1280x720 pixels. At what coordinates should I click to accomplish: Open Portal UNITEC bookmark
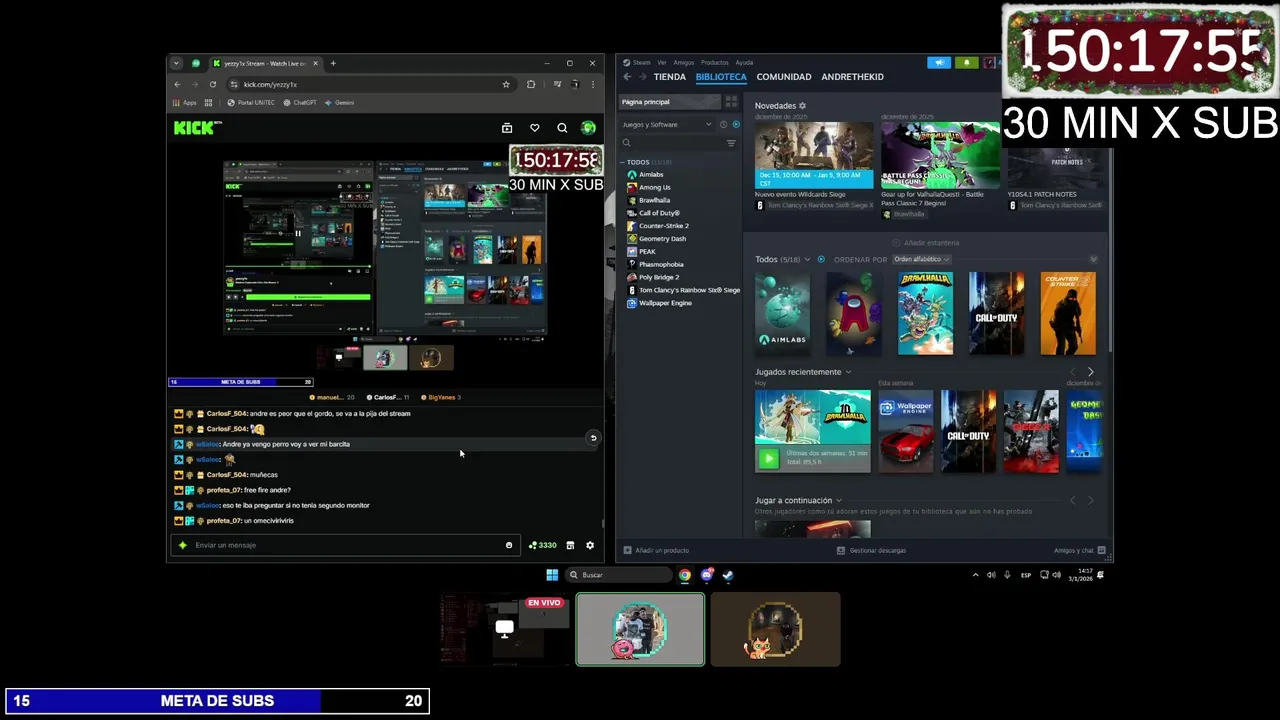point(251,103)
